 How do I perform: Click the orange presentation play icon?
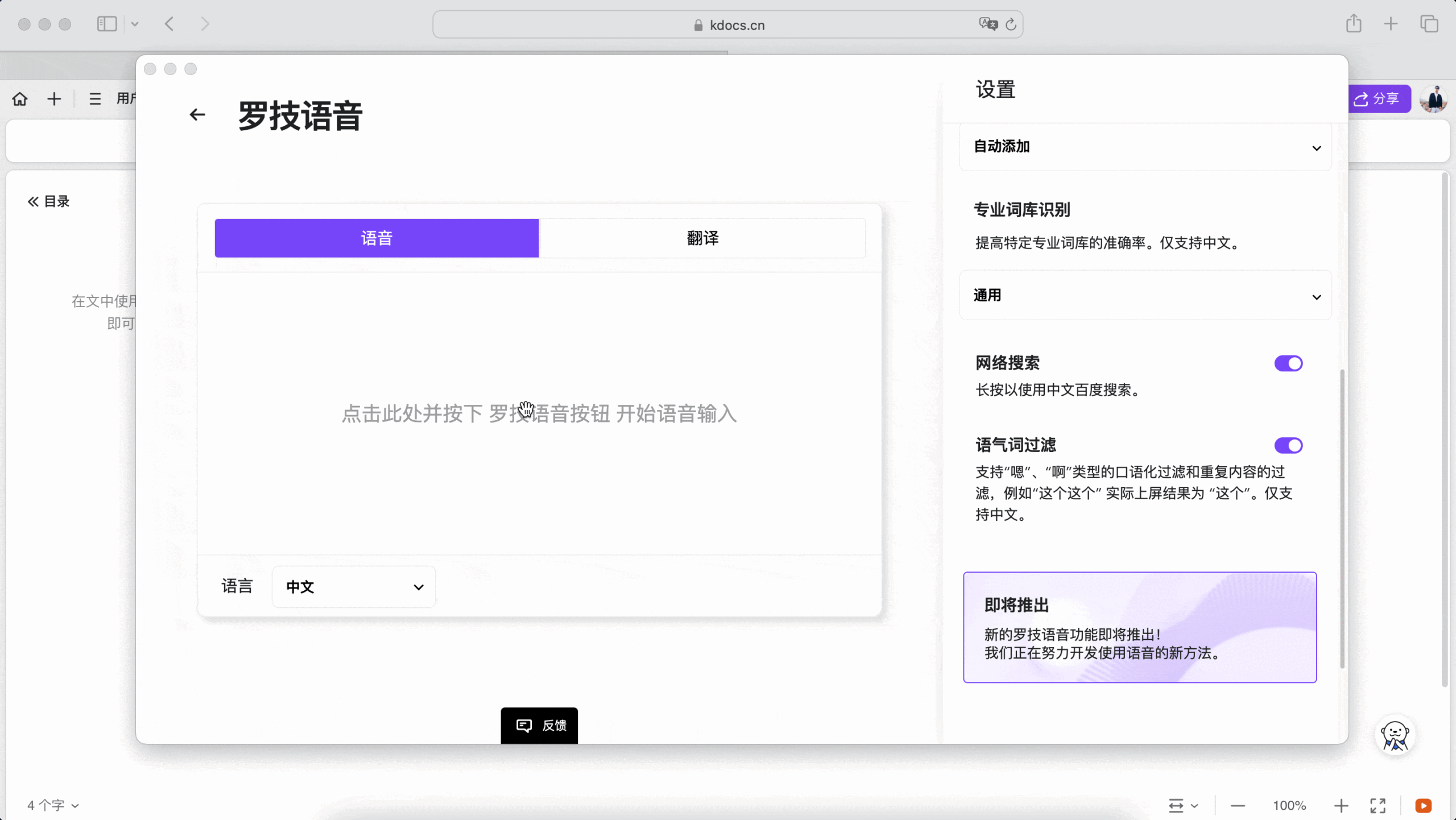pyautogui.click(x=1423, y=805)
